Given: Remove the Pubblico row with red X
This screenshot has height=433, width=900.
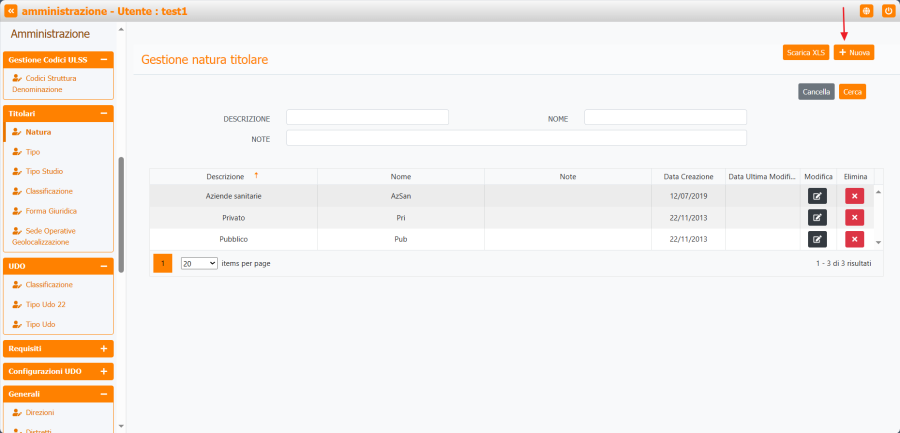Looking at the screenshot, I should [854, 239].
